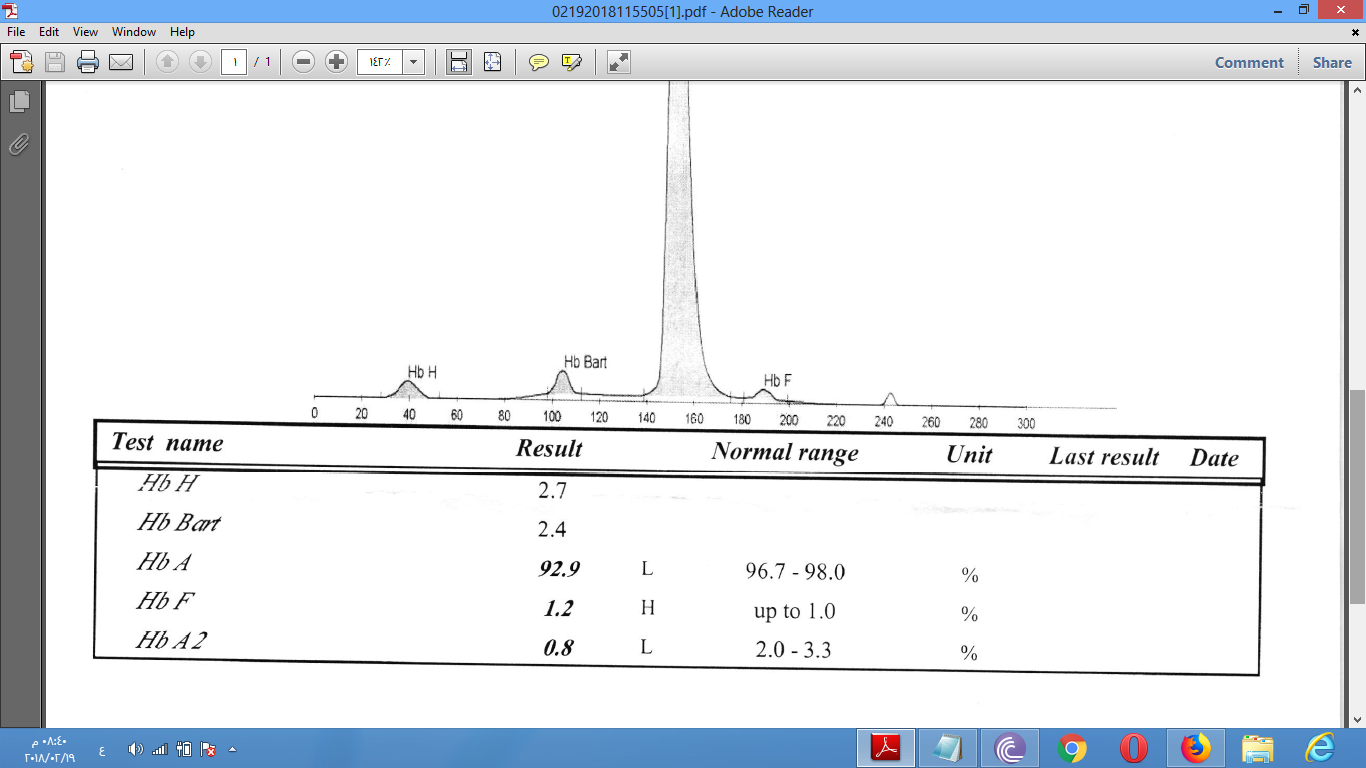Image resolution: width=1366 pixels, height=768 pixels.
Task: Open Google Chrome from taskbar
Action: [x=1072, y=748]
